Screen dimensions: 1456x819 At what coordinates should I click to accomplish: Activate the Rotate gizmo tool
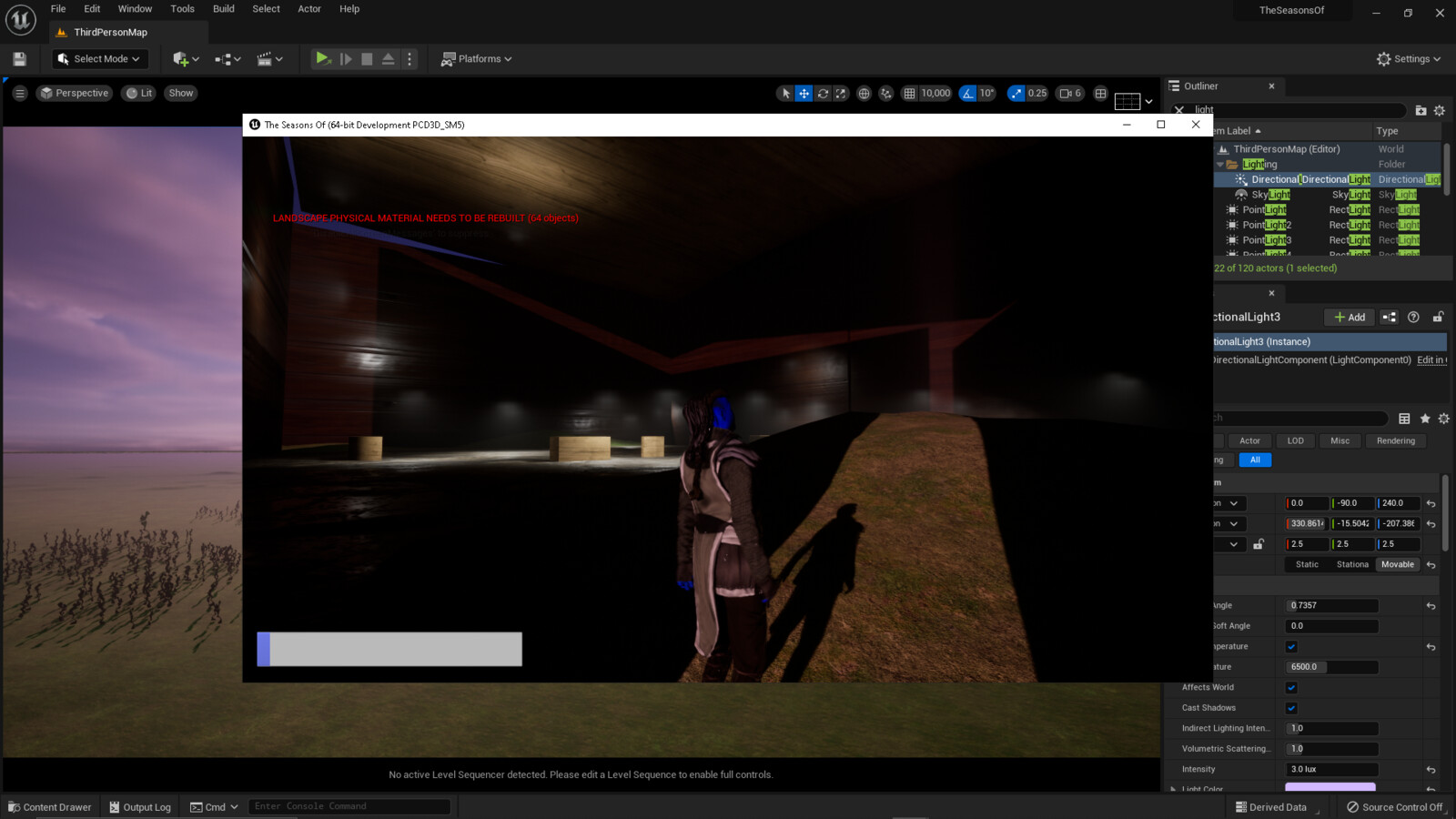[x=823, y=93]
